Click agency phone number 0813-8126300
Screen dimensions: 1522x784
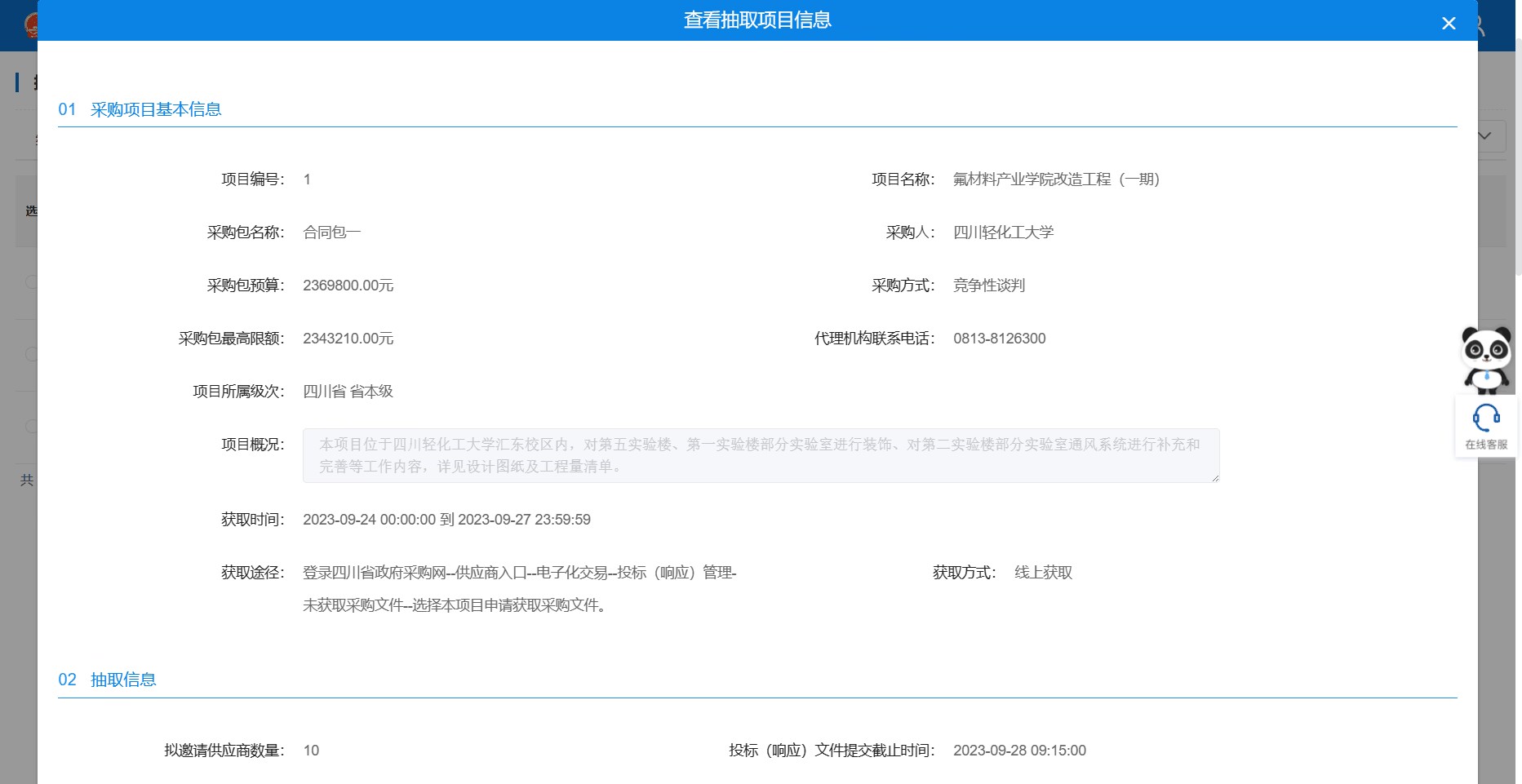999,339
